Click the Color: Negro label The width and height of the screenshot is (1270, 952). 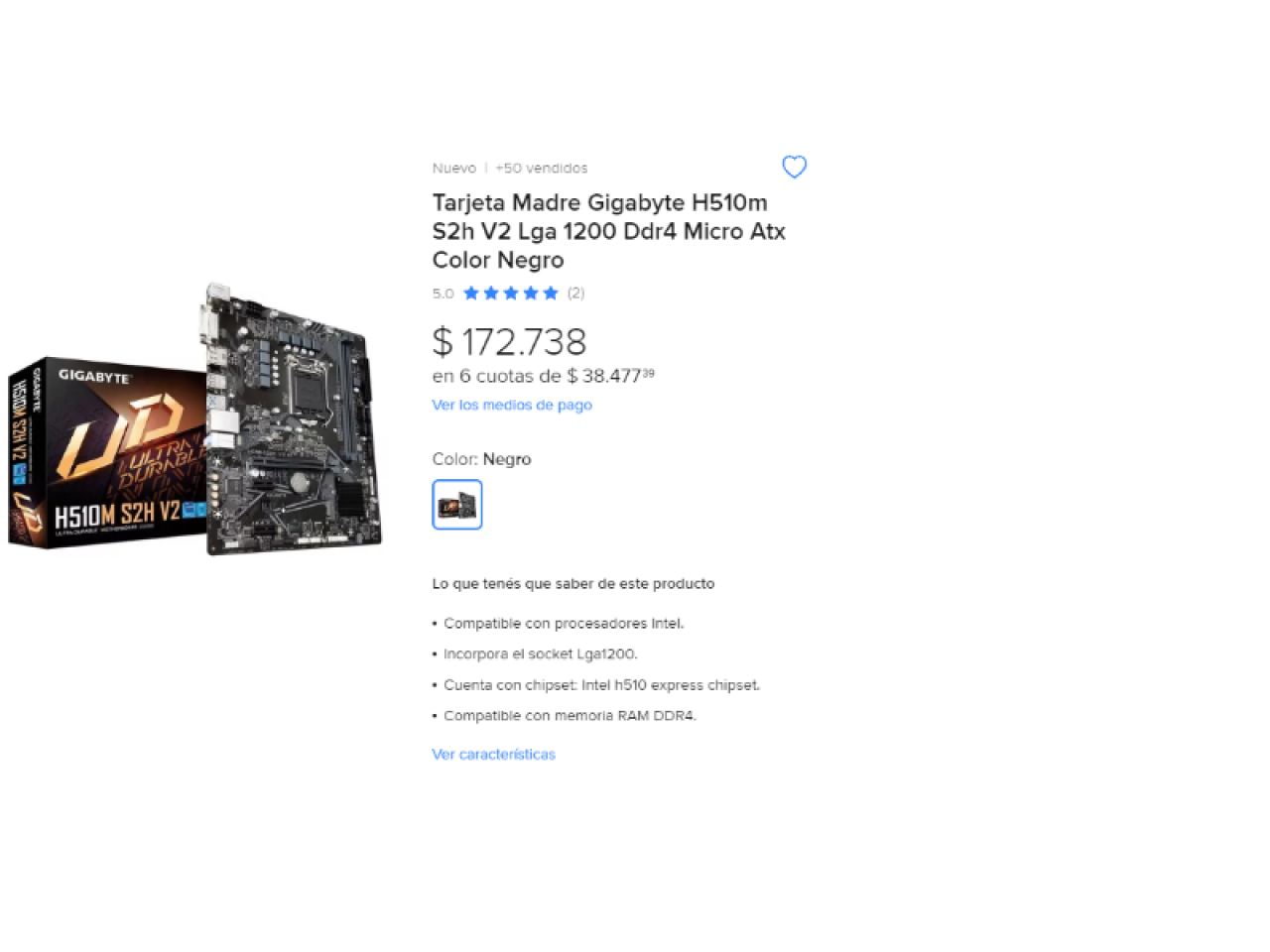(x=481, y=459)
